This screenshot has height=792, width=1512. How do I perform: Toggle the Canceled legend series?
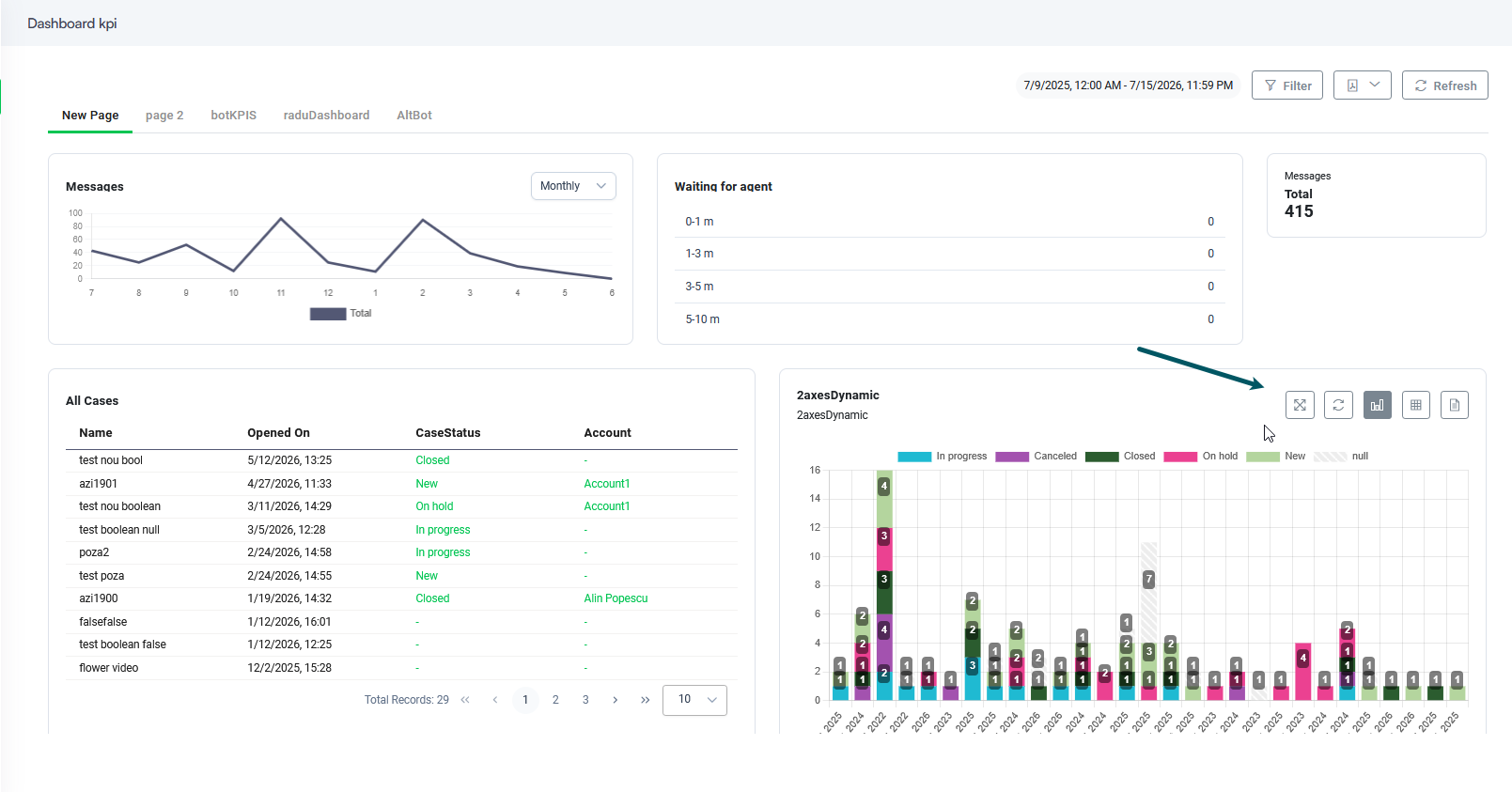coord(1037,457)
